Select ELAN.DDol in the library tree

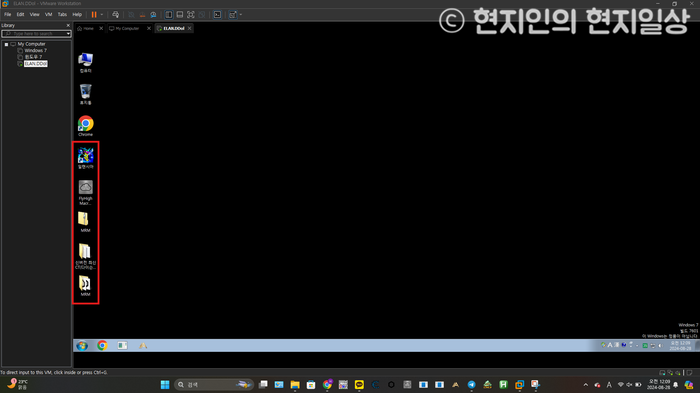pyautogui.click(x=36, y=64)
